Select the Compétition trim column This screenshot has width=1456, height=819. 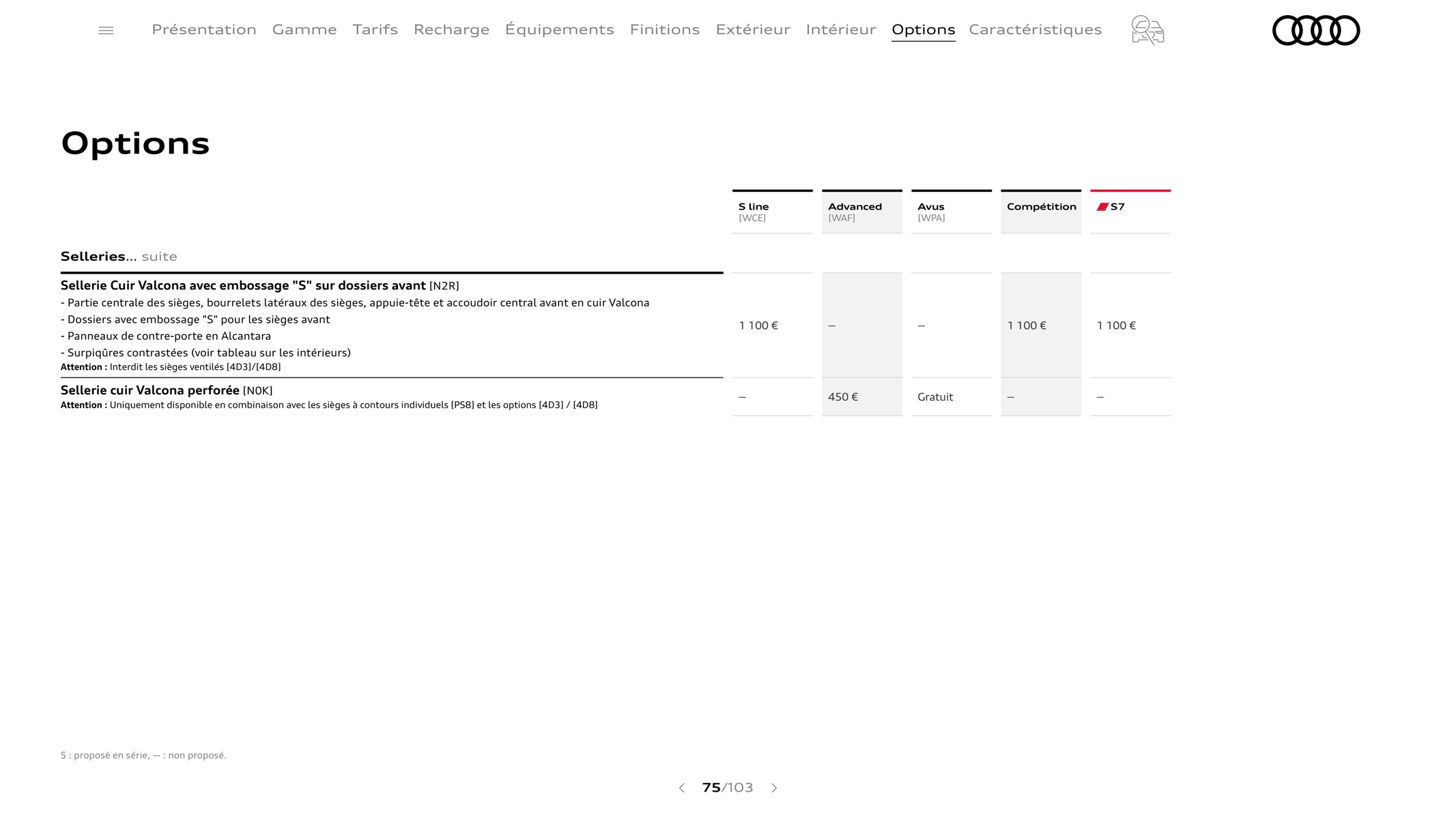pyautogui.click(x=1041, y=211)
